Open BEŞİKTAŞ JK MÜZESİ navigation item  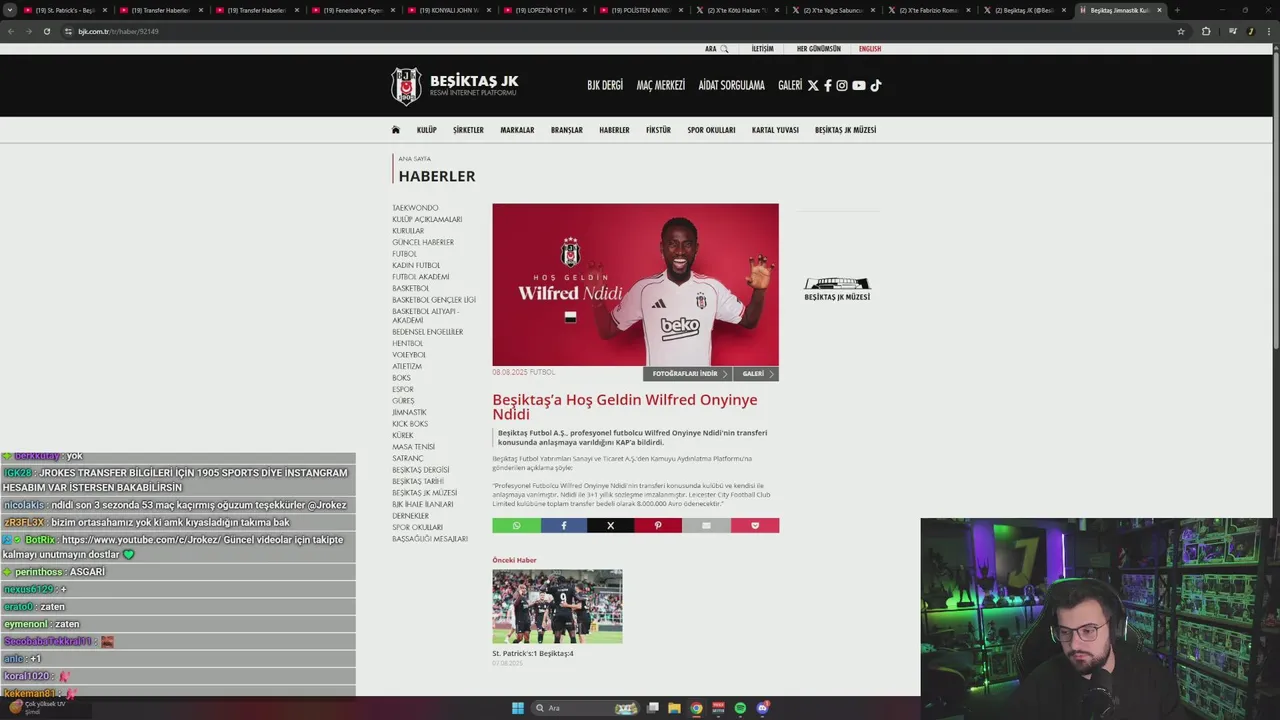pos(845,130)
